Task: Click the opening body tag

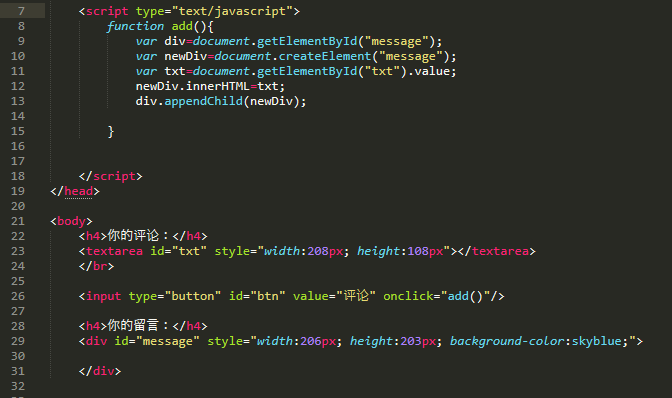Action: [71, 221]
